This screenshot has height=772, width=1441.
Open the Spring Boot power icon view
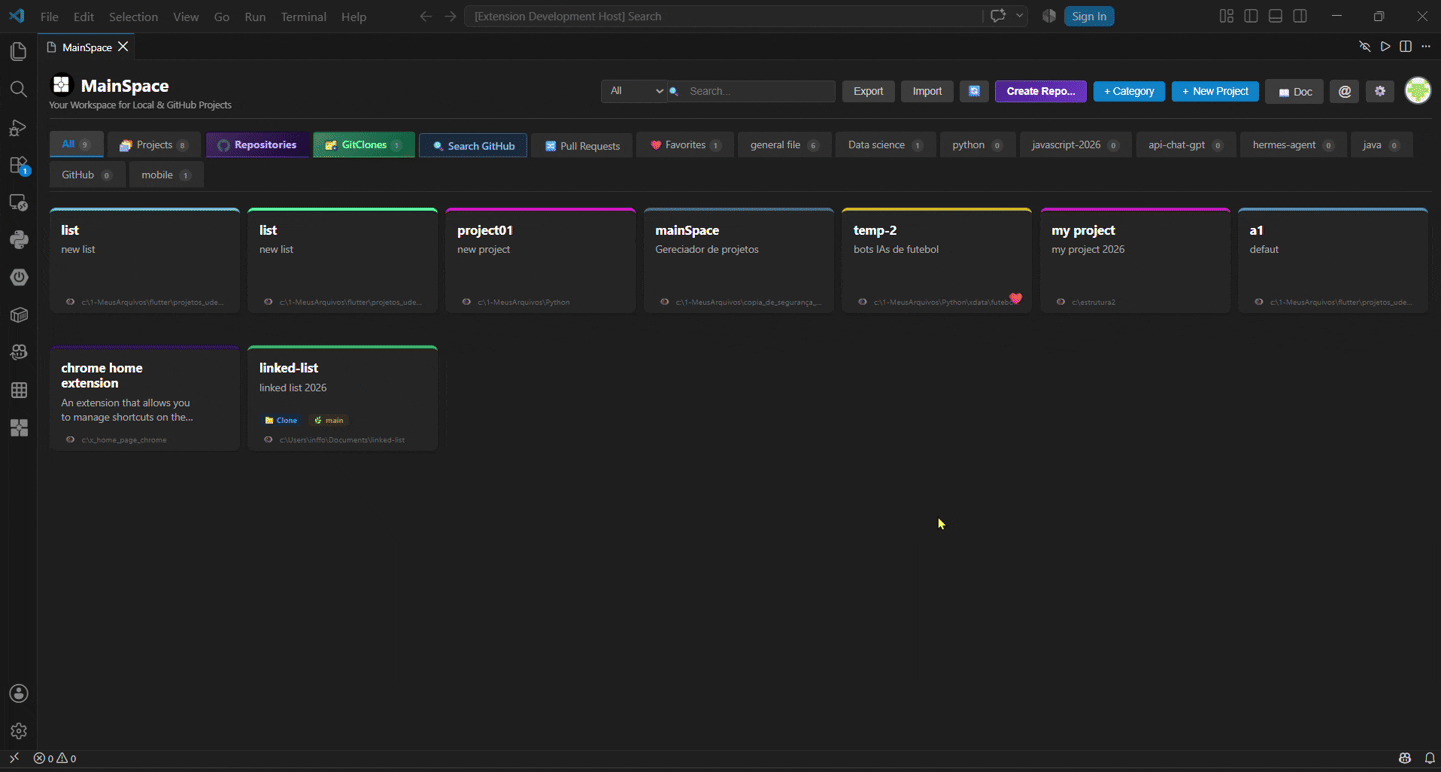18,277
